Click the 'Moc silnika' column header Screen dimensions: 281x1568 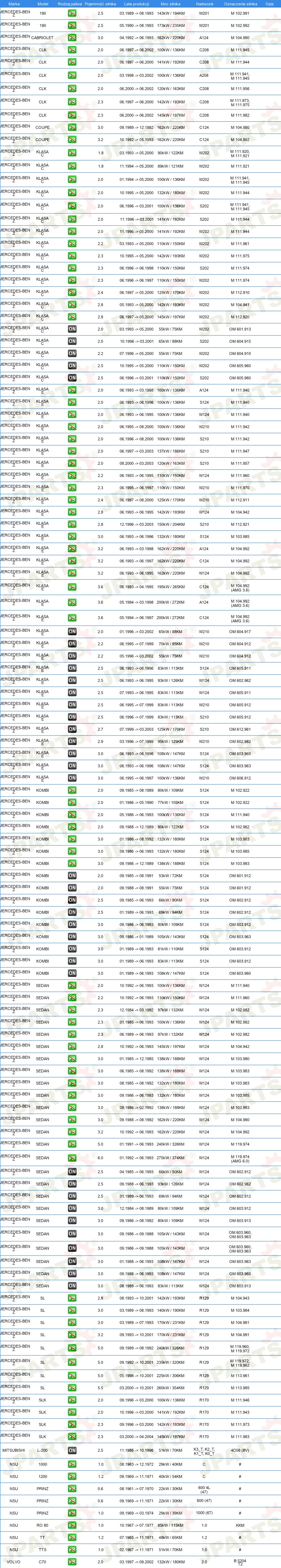[x=171, y=4]
